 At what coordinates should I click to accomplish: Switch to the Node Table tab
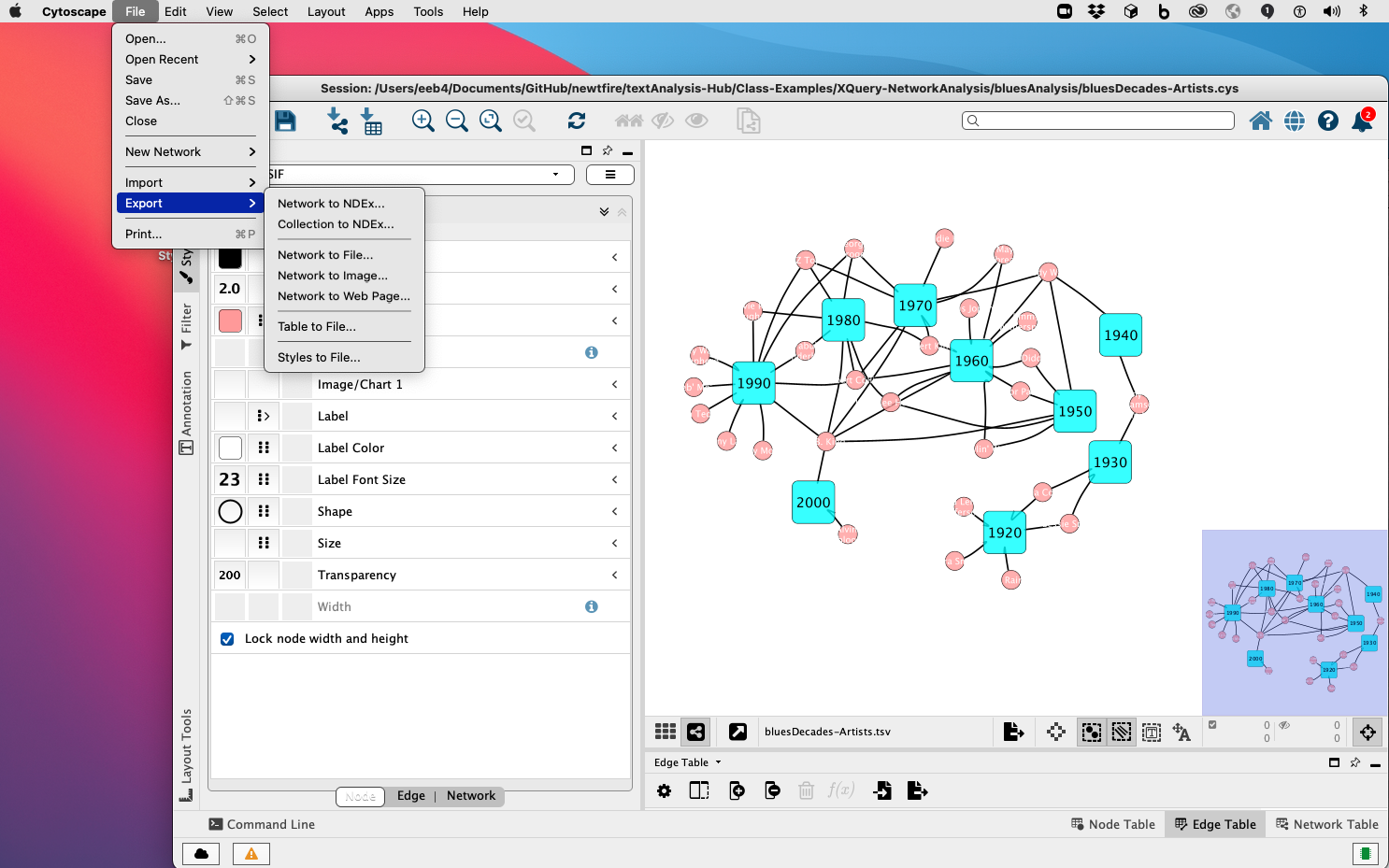click(x=1112, y=824)
